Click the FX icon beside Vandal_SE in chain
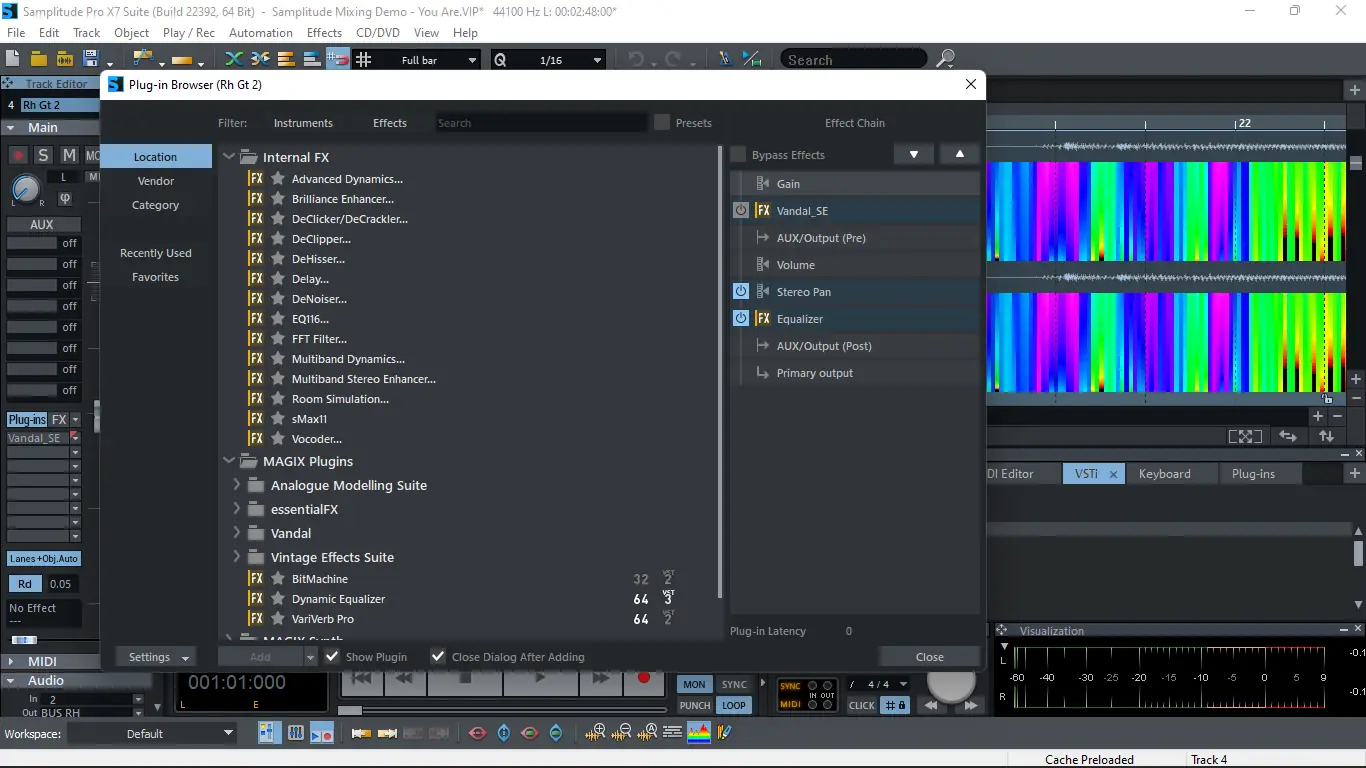The width and height of the screenshot is (1366, 768). tap(763, 211)
